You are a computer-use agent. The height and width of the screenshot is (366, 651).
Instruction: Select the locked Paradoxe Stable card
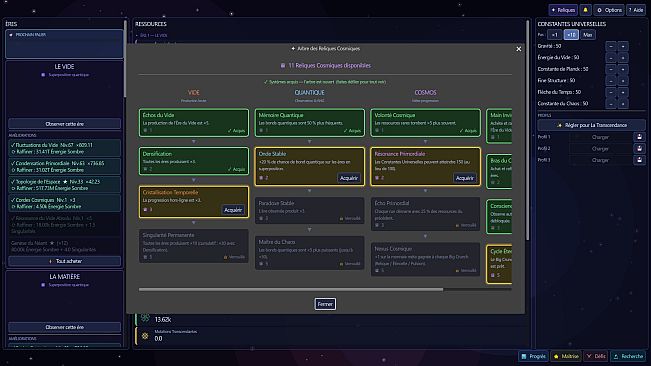[x=310, y=211]
